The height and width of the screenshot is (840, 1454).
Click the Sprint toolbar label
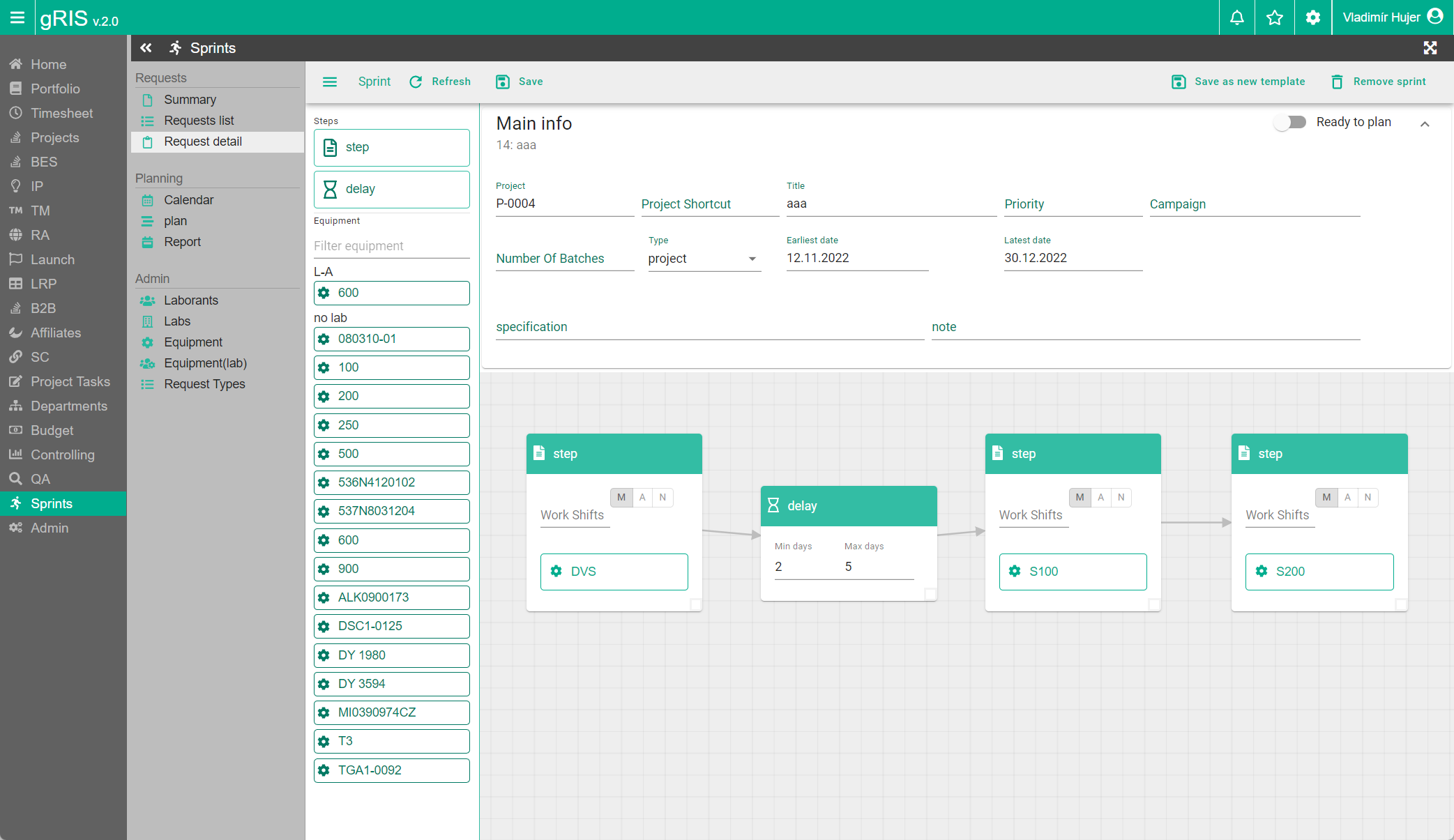pos(374,82)
